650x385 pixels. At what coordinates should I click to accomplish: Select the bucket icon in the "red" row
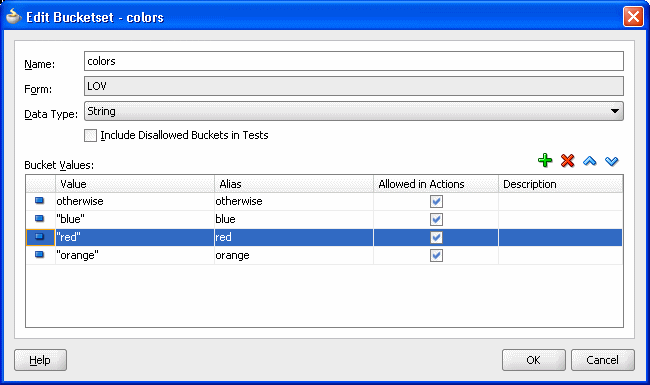point(39,237)
